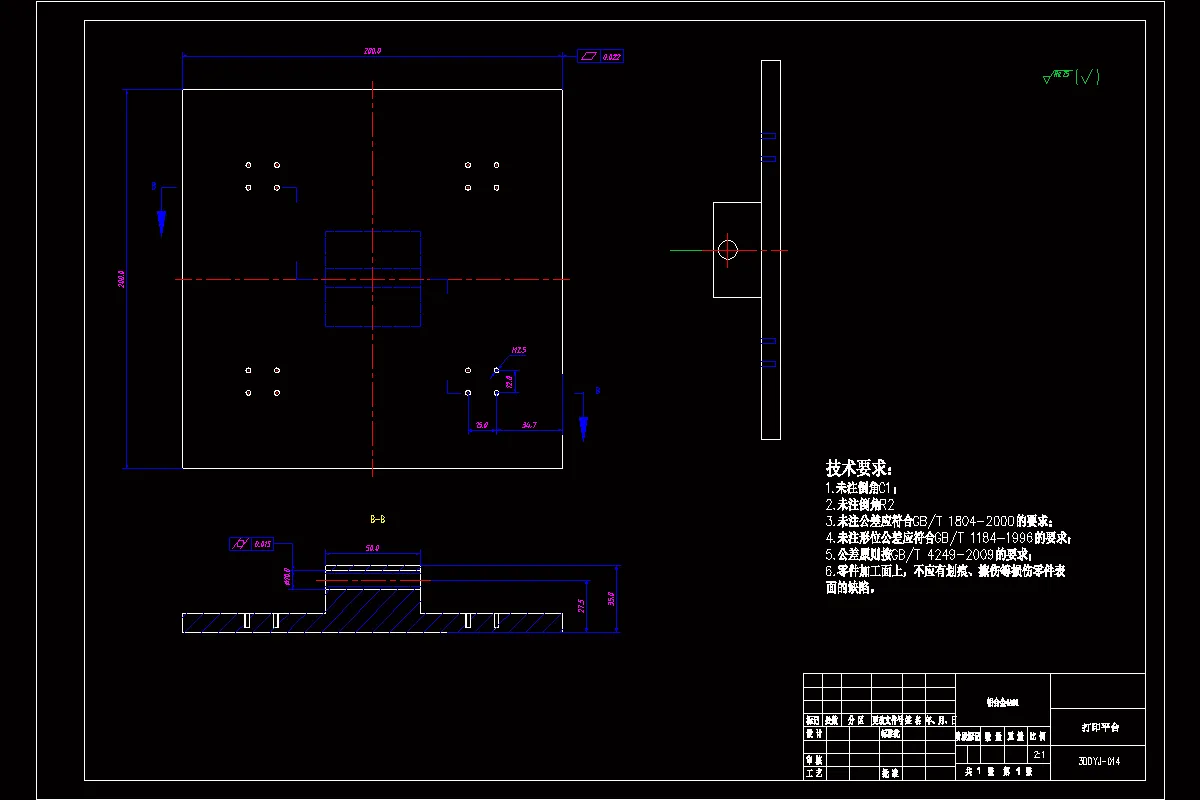The image size is (1200, 800).
Task: Click the '3DDYJ-014' drawing number
Action: tap(1098, 760)
